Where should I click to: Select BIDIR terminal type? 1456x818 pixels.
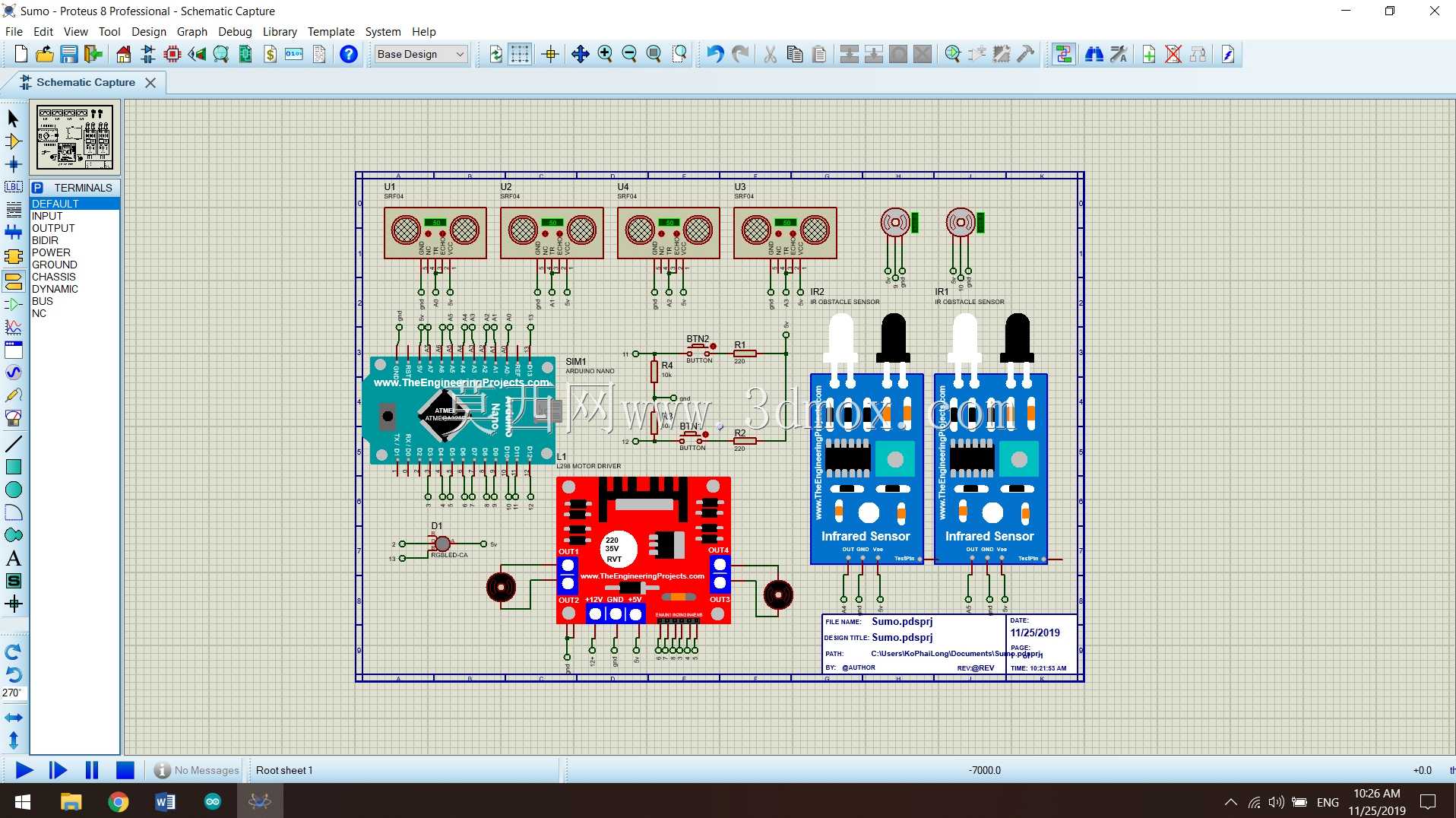(74, 240)
